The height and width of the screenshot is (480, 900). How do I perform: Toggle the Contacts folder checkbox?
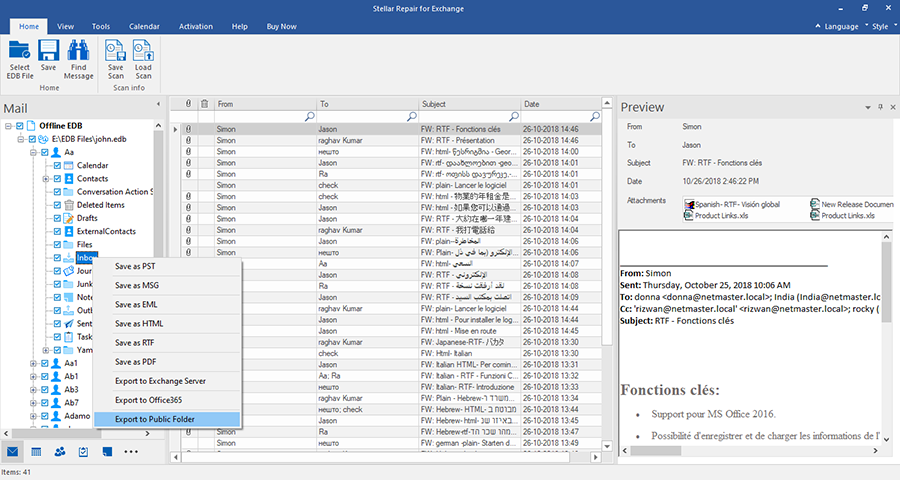[x=57, y=179]
